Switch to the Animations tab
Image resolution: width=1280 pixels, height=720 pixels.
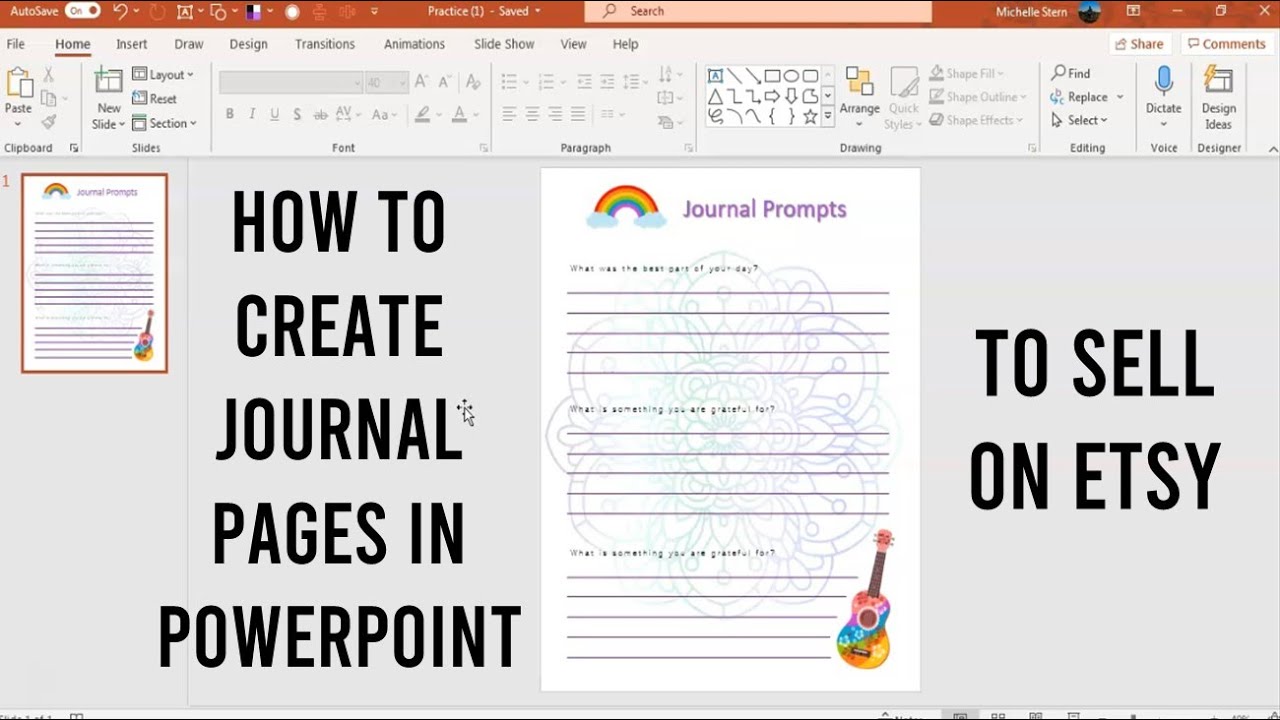tap(414, 44)
